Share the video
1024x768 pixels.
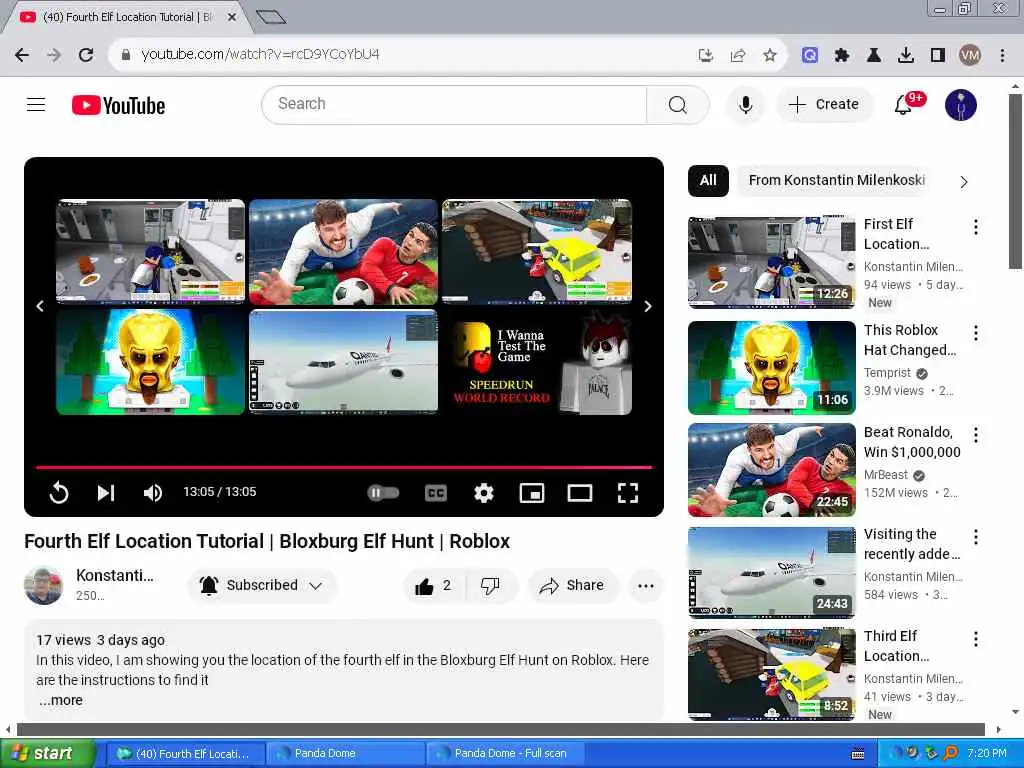coord(572,586)
